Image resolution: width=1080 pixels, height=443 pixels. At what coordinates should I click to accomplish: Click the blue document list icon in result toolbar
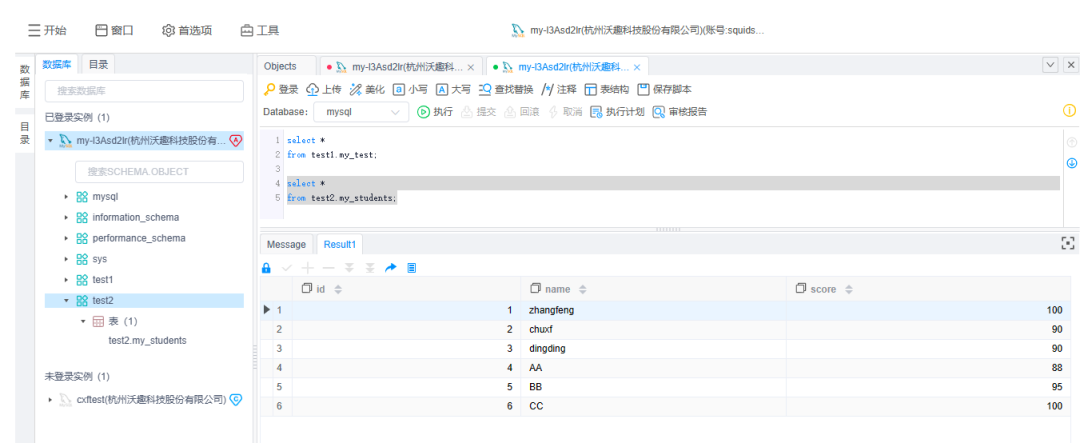(x=412, y=268)
